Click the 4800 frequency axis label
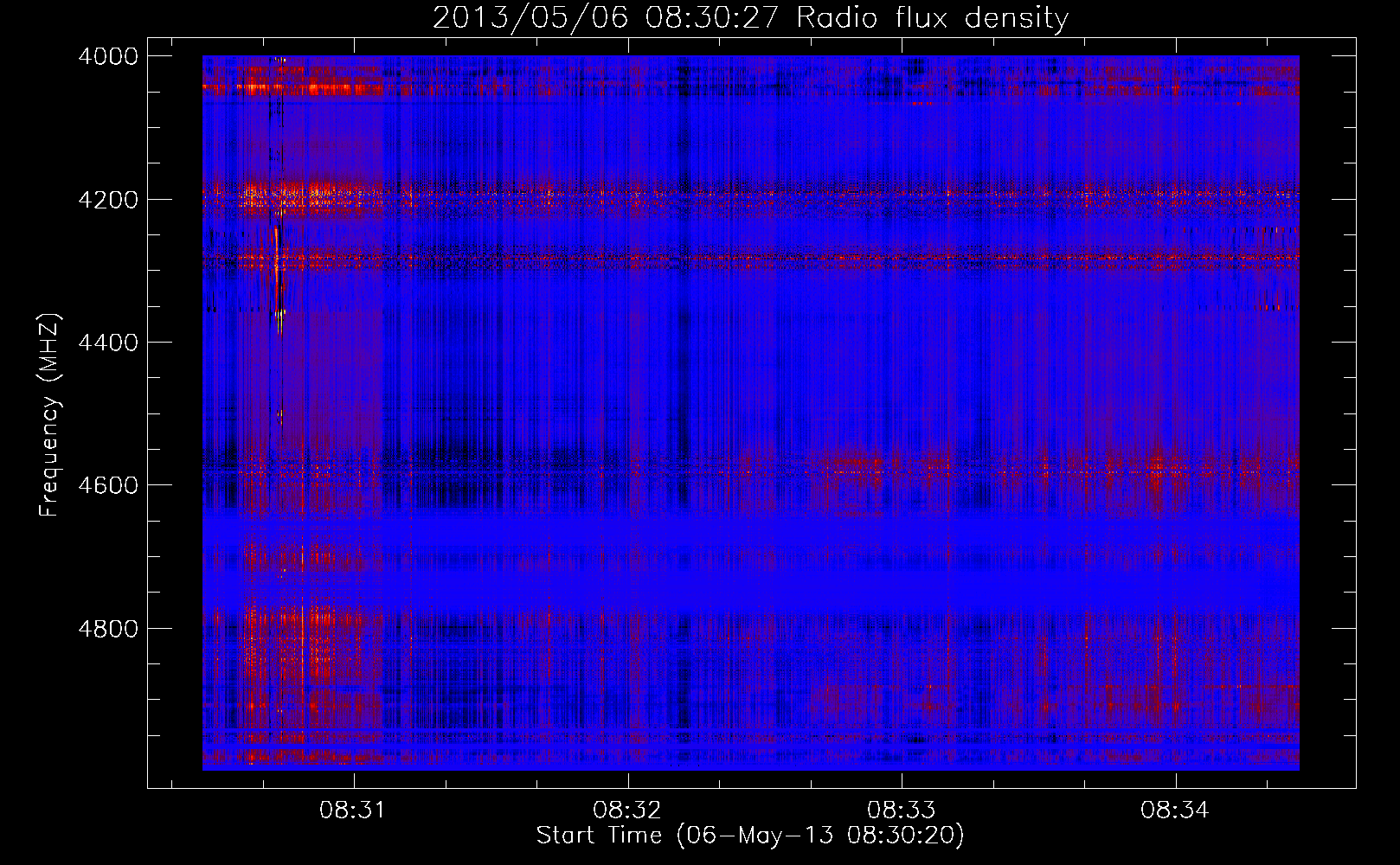1400x865 pixels. (x=107, y=628)
